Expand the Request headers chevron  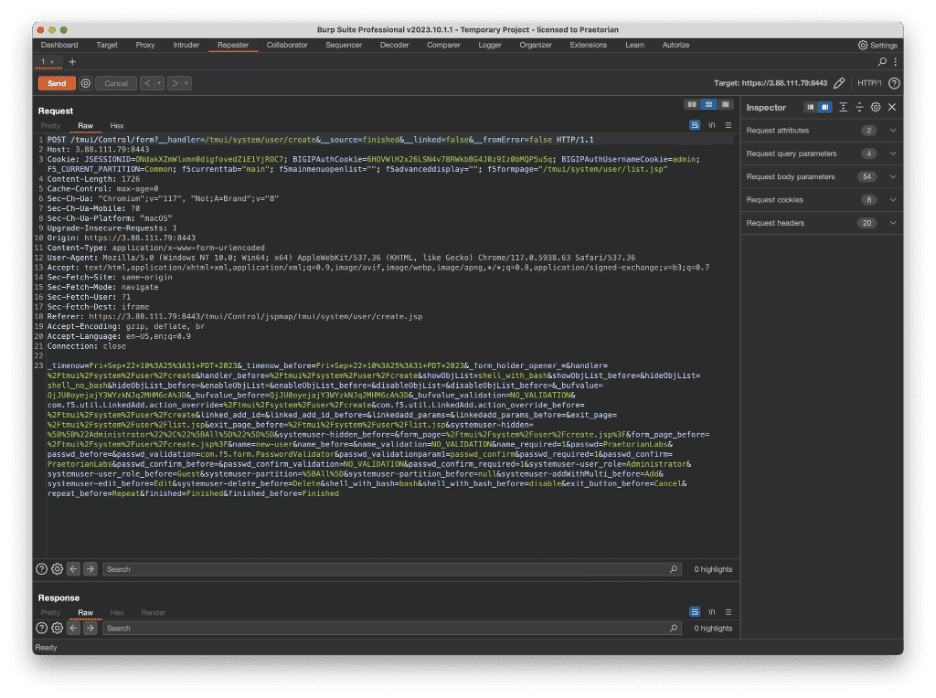(x=893, y=223)
